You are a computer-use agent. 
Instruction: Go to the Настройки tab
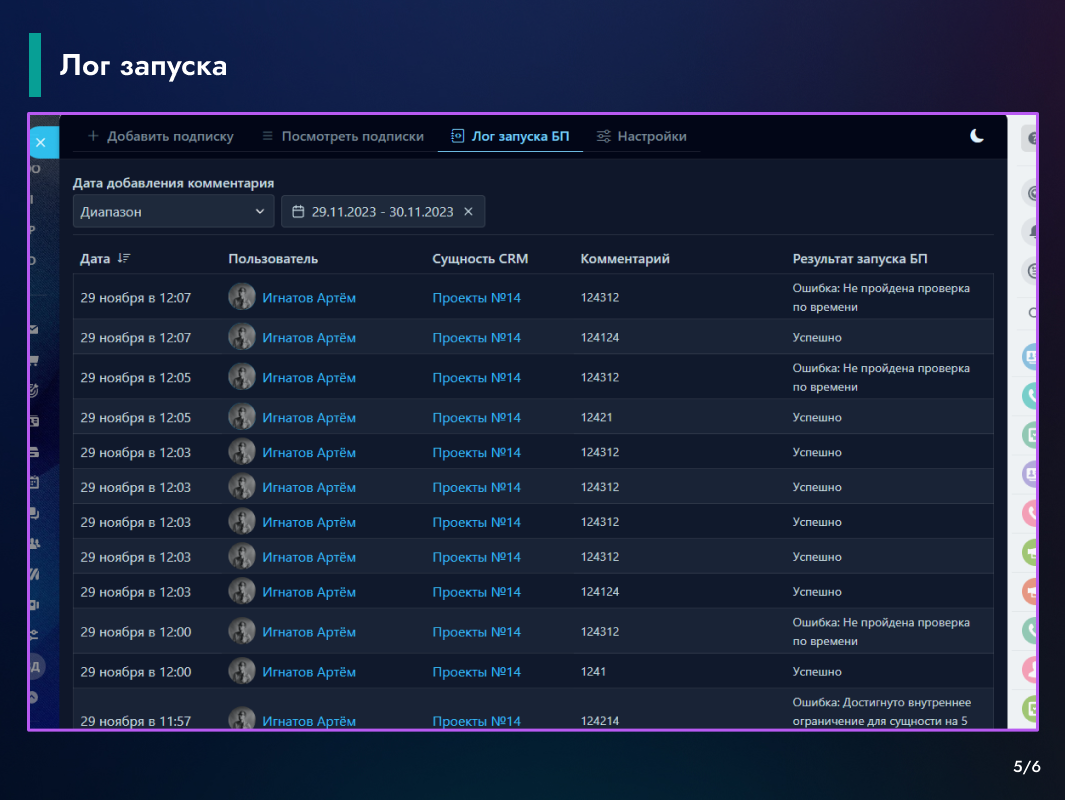pos(642,137)
